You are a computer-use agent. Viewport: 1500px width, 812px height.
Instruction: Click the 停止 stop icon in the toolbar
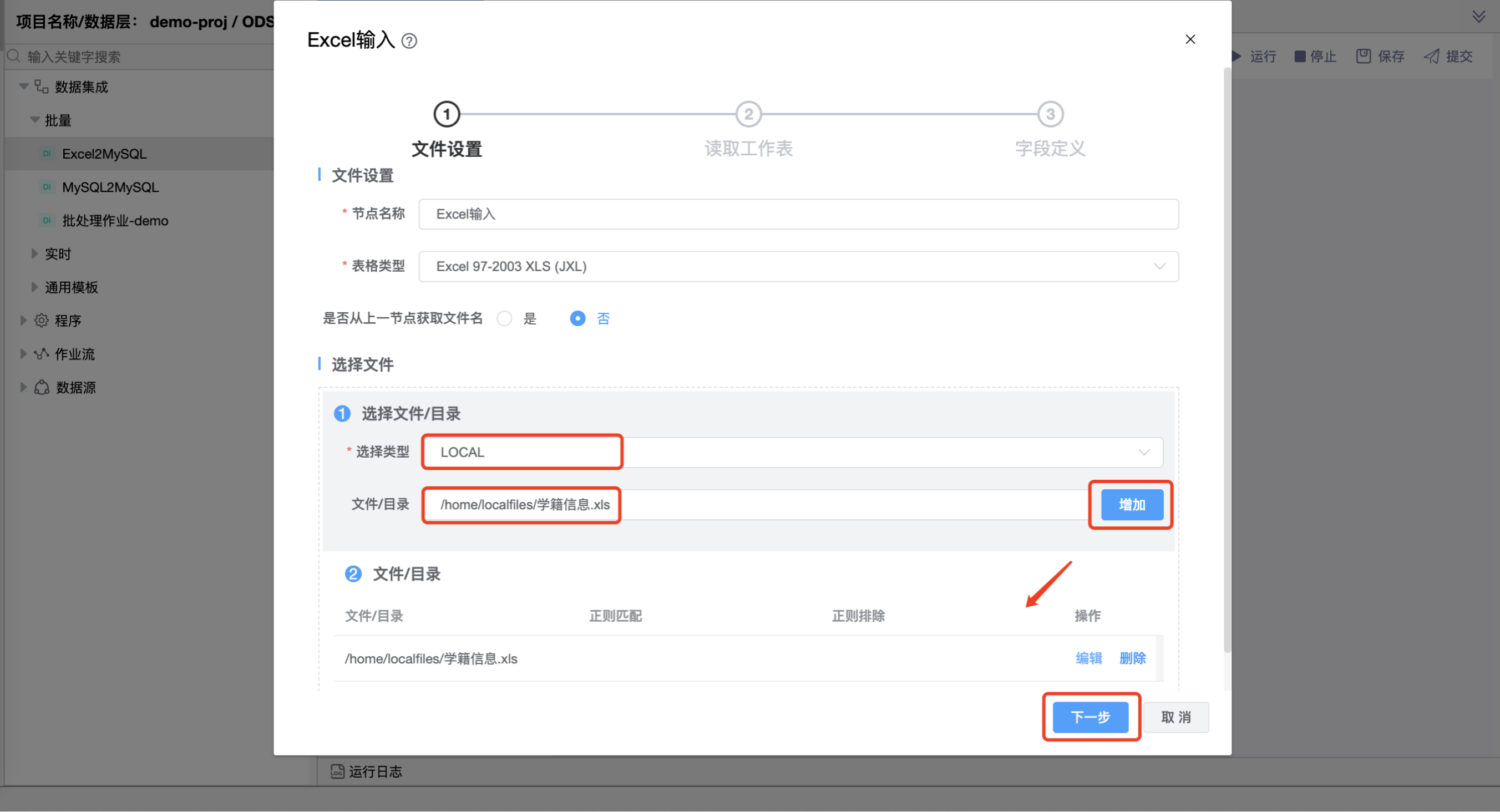[1300, 57]
